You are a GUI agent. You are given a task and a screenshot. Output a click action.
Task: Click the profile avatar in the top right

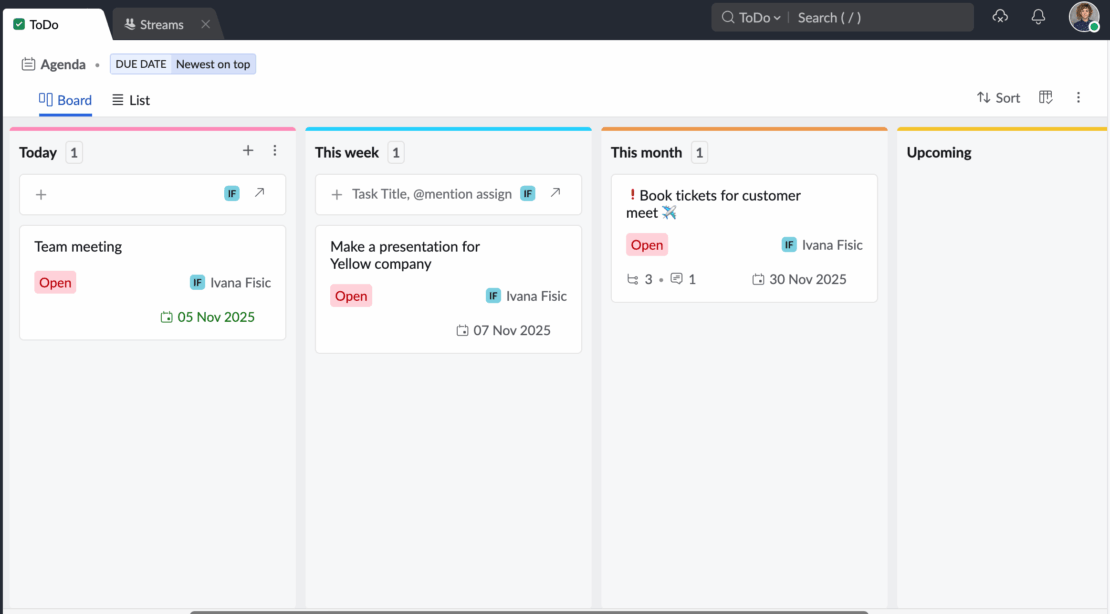point(1083,16)
